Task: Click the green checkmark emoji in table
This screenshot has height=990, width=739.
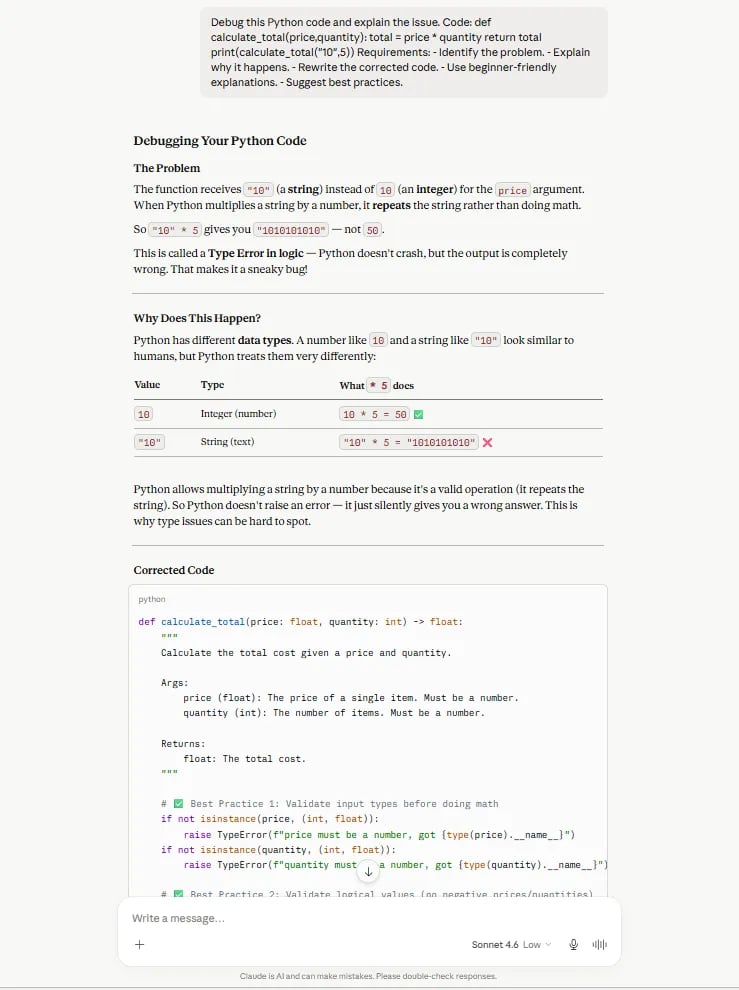Action: [418, 414]
